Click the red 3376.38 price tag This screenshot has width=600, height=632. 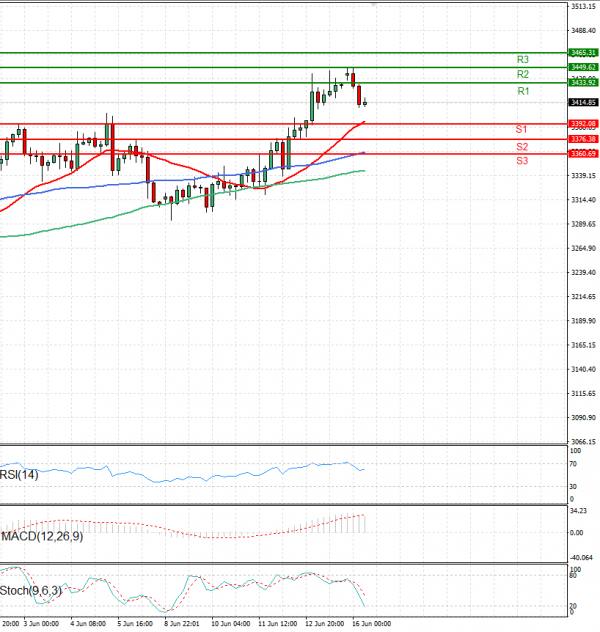coord(583,139)
